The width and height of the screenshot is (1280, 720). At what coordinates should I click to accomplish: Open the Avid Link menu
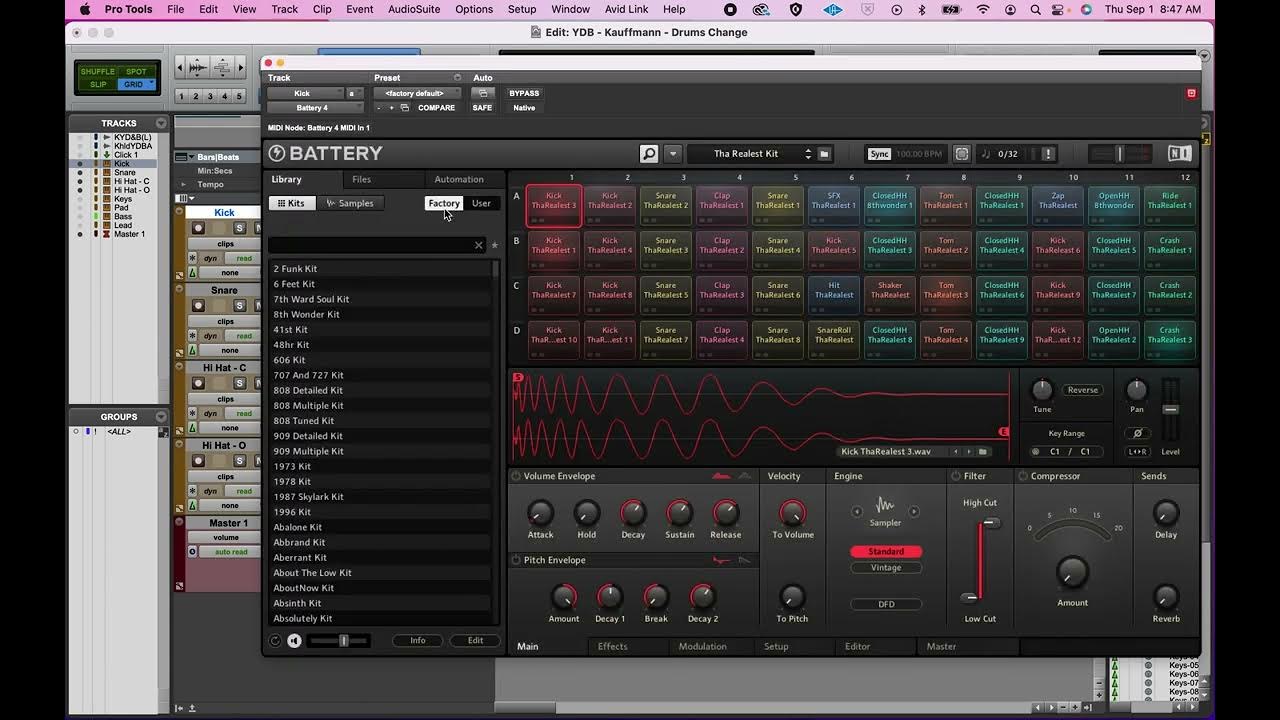click(627, 9)
